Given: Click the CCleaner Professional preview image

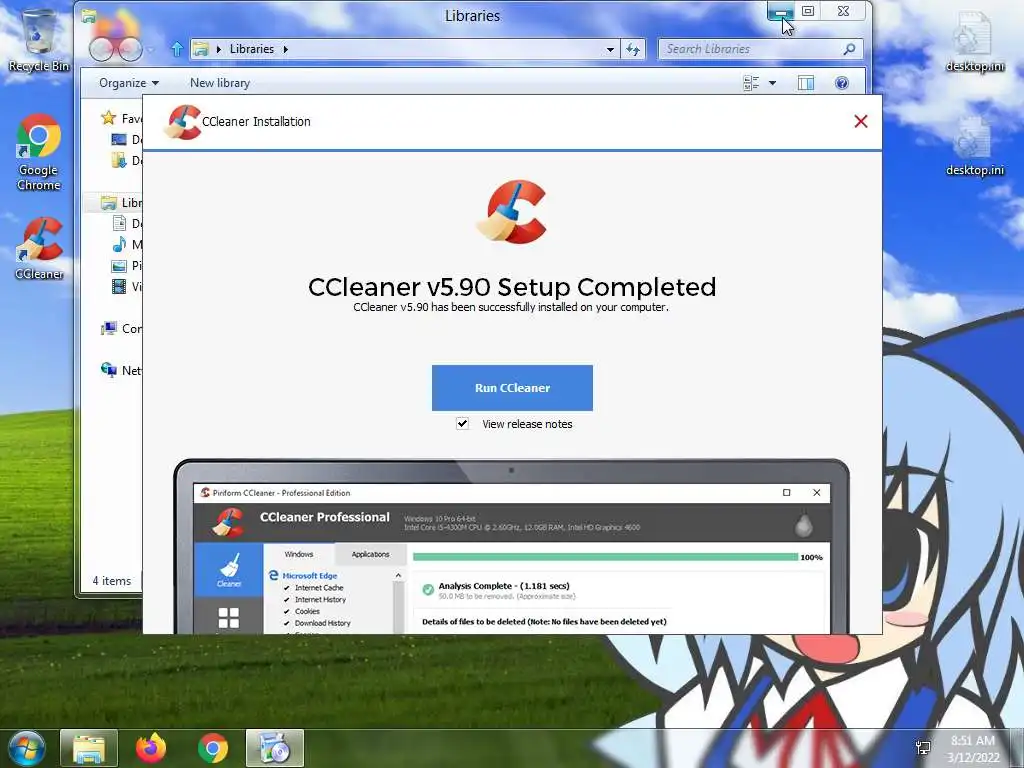Looking at the screenshot, I should click(511, 547).
